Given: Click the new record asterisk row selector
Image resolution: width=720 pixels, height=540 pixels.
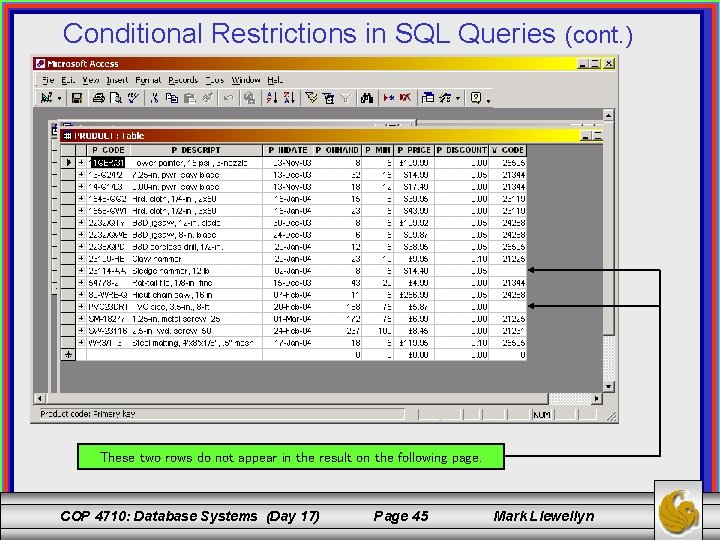Looking at the screenshot, I should coord(68,354).
